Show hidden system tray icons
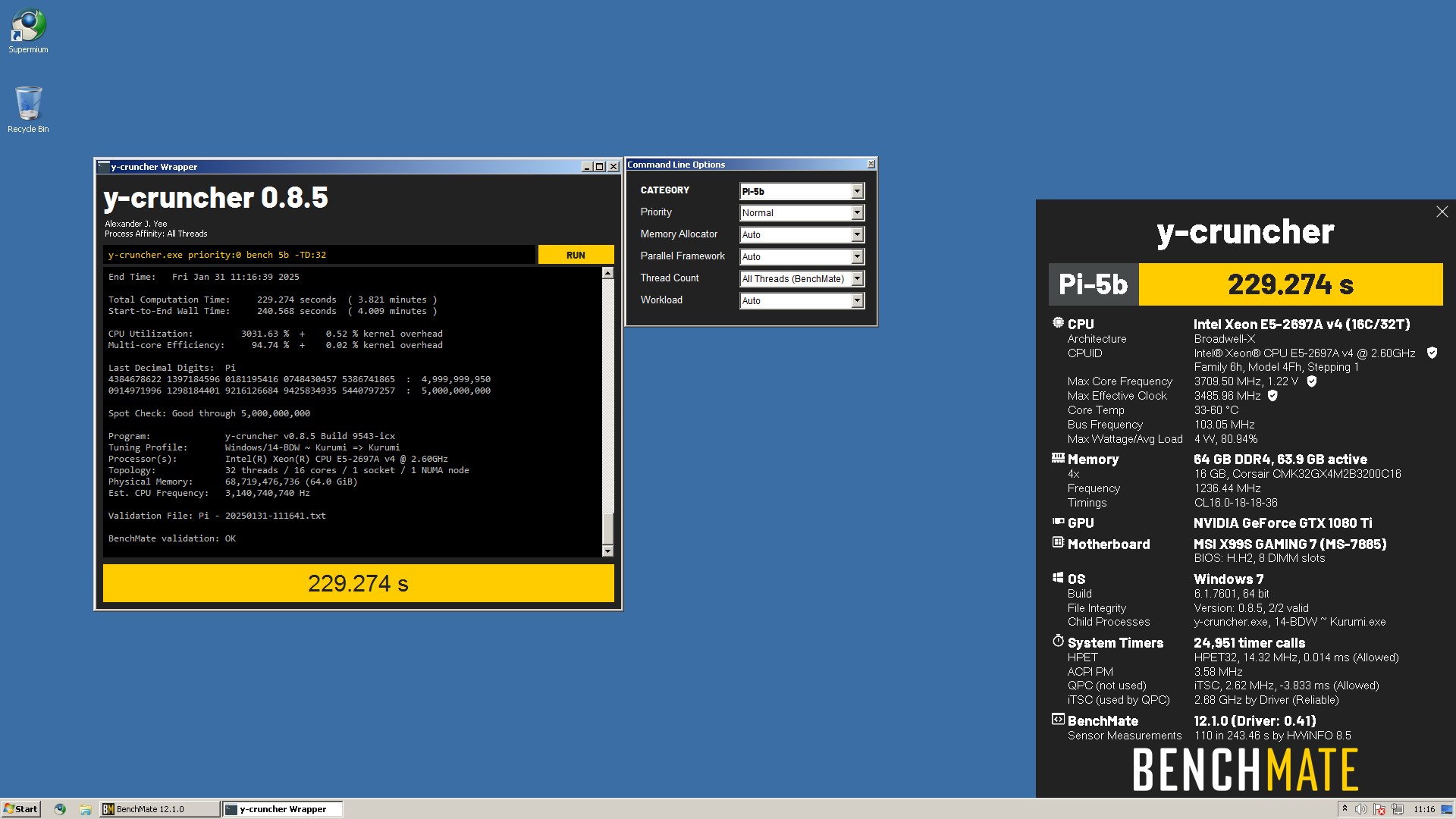The width and height of the screenshot is (1456, 819). pos(1345,809)
